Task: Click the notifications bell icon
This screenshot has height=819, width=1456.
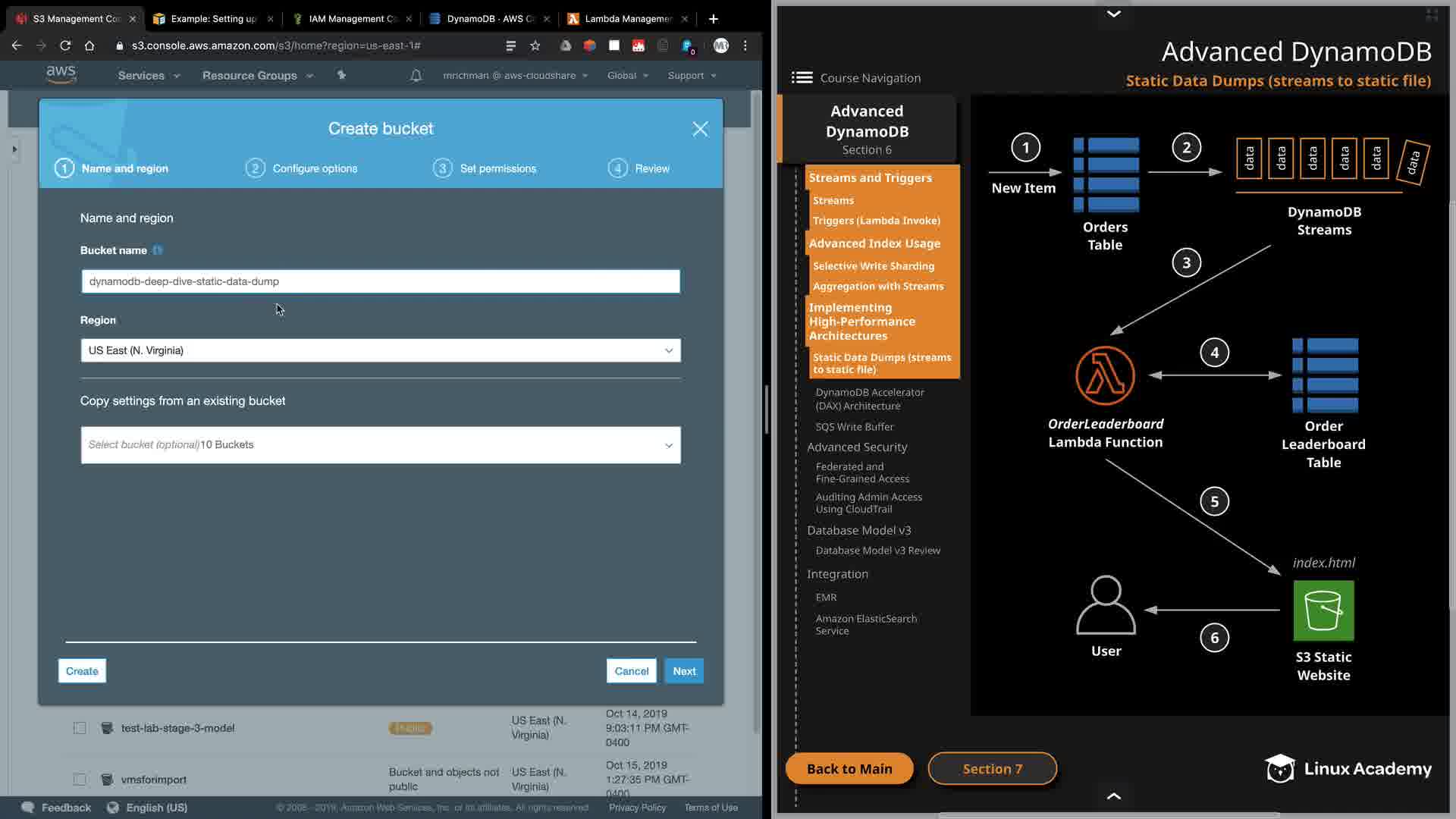Action: click(416, 76)
